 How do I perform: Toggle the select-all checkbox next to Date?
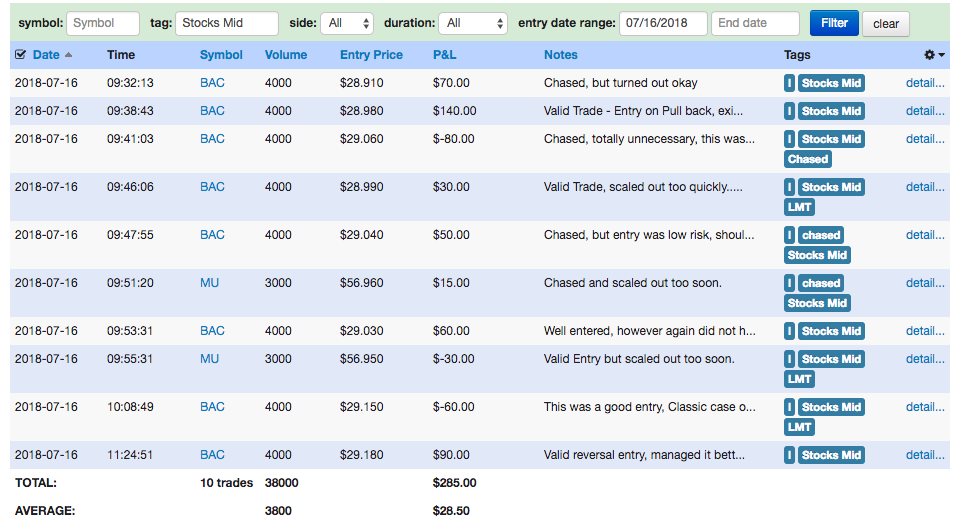20,55
